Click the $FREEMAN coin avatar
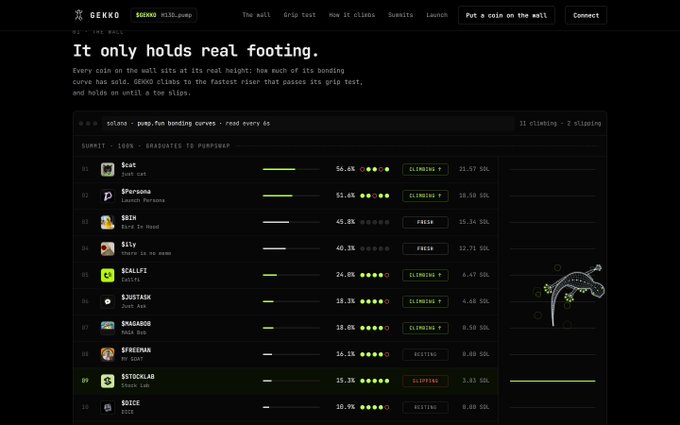This screenshot has height=425, width=680. 108,354
